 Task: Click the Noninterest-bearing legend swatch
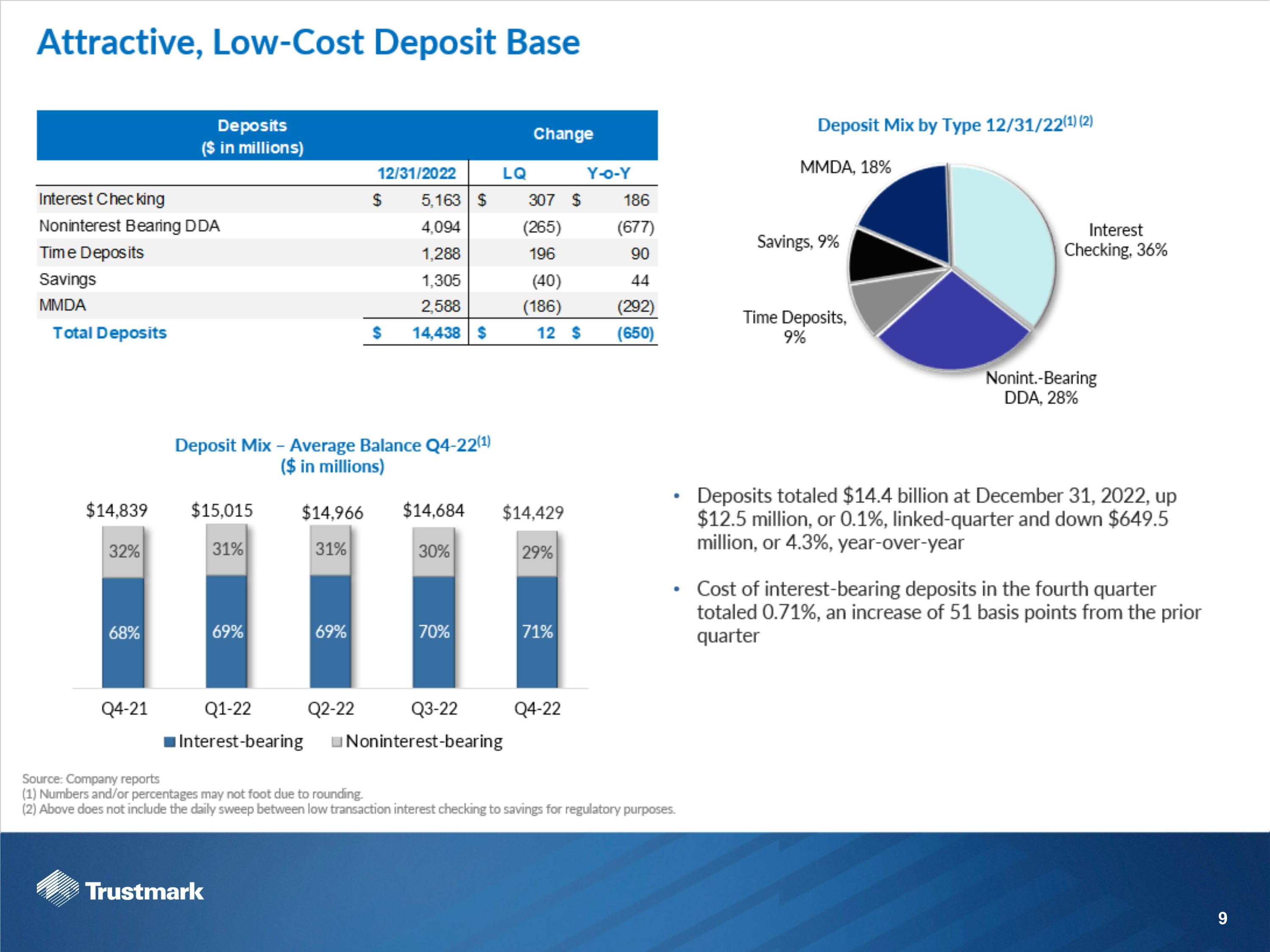337,742
